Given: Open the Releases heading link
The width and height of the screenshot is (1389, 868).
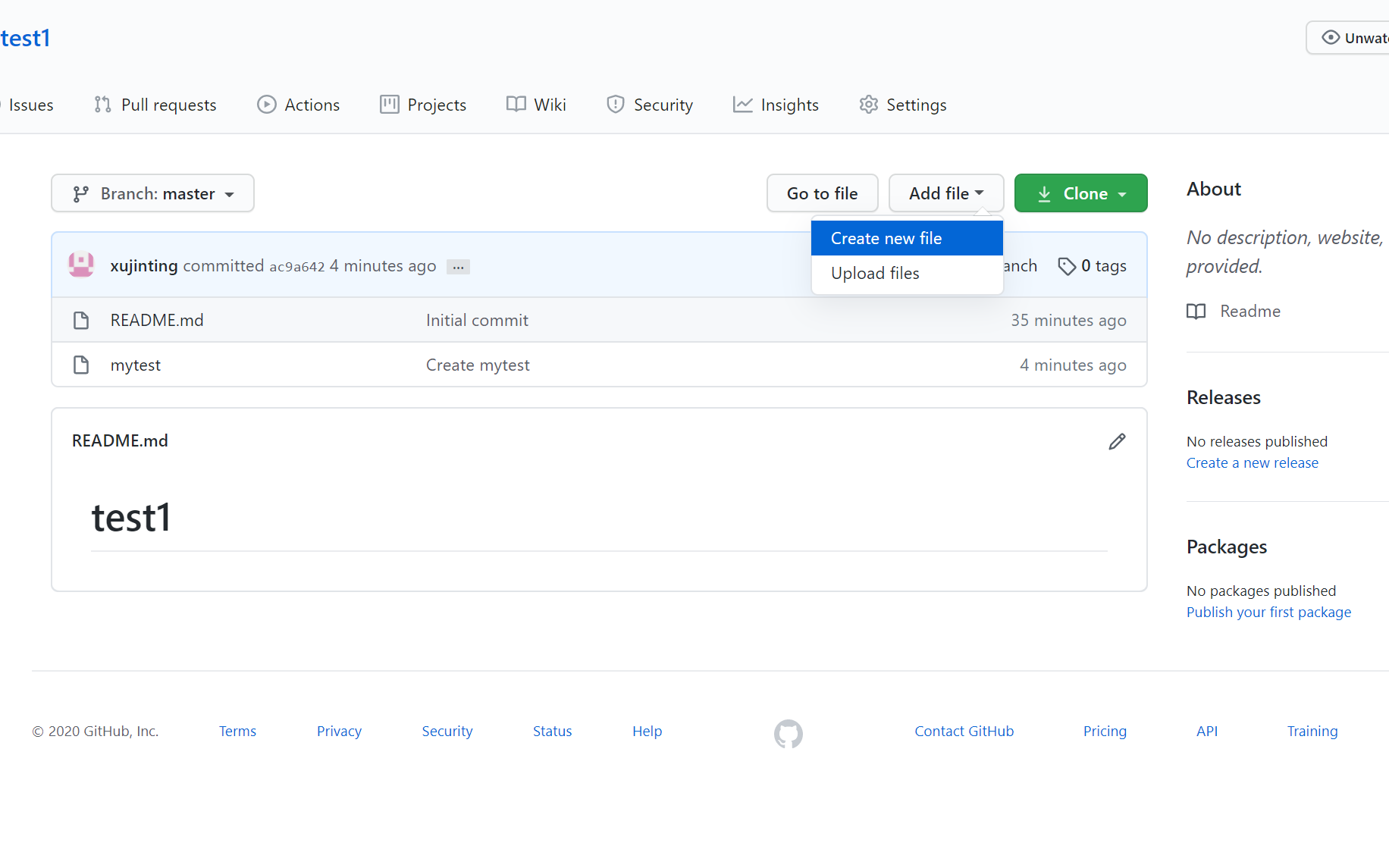Looking at the screenshot, I should tap(1224, 397).
